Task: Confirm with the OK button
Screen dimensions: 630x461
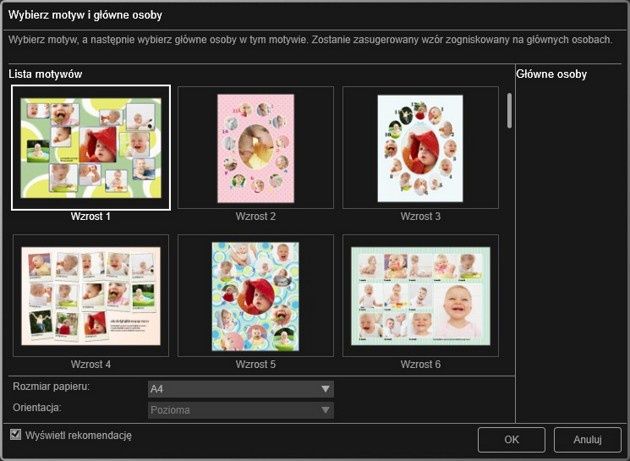Action: click(511, 440)
